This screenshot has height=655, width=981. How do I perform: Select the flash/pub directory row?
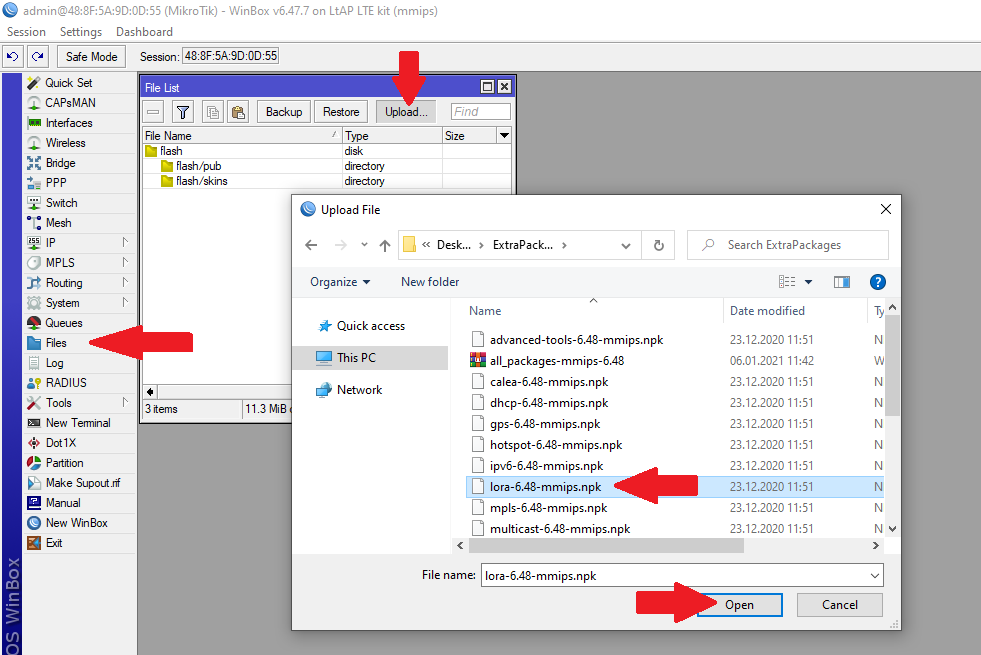[x=327, y=166]
